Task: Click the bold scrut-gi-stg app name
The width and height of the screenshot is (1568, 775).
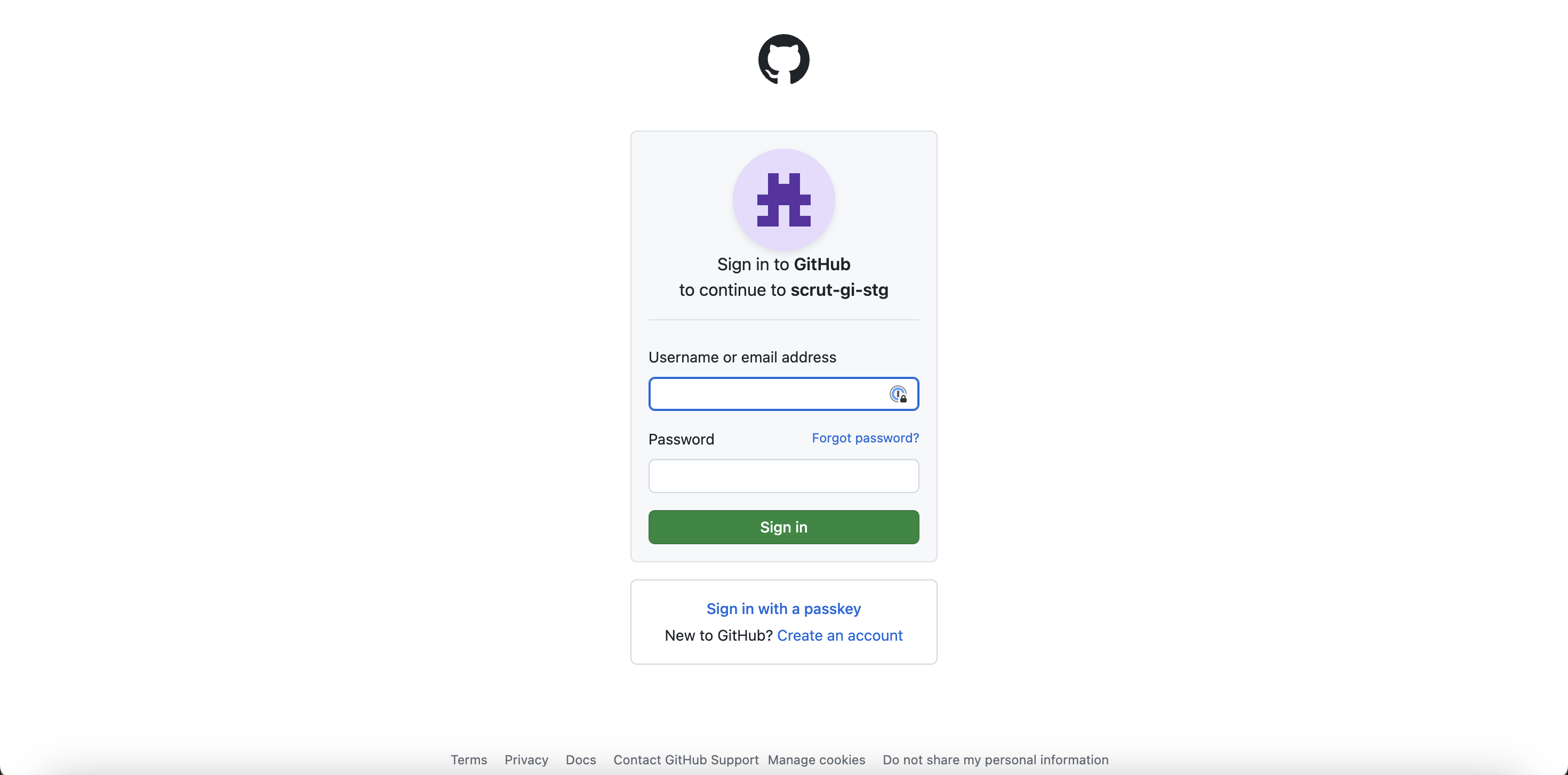Action: coord(839,290)
